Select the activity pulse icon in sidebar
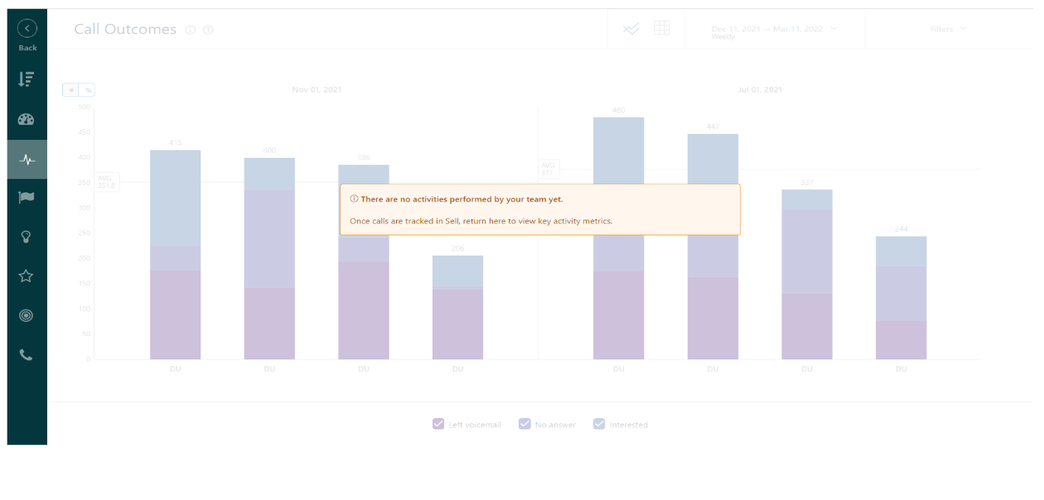The height and width of the screenshot is (500, 1044). [27, 159]
